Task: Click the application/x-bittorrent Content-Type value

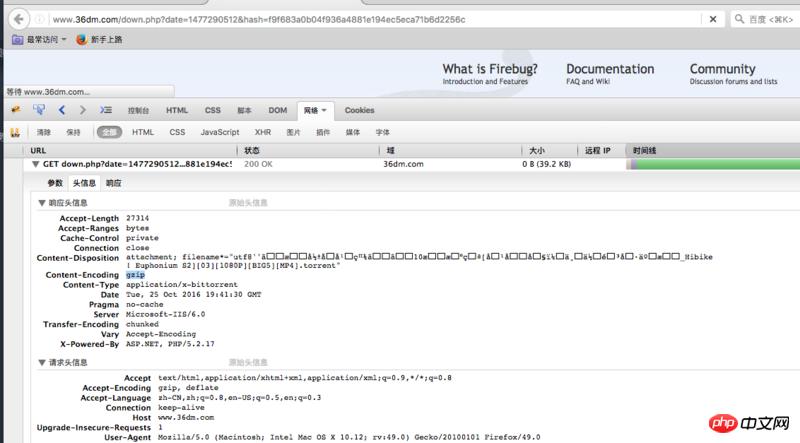Action: pos(182,285)
